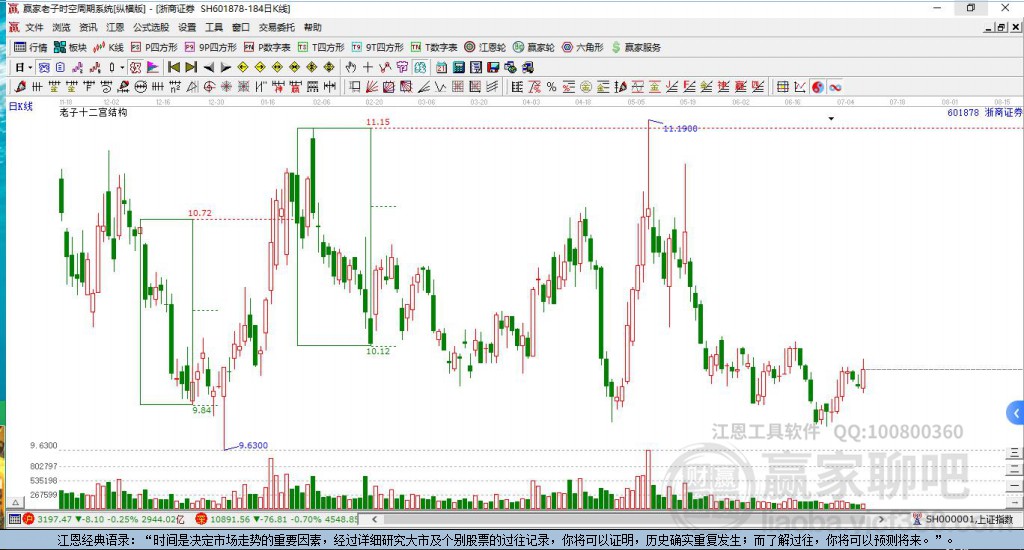Move chart right with black arrow
Screen dimensions: 1024x550
225,67
